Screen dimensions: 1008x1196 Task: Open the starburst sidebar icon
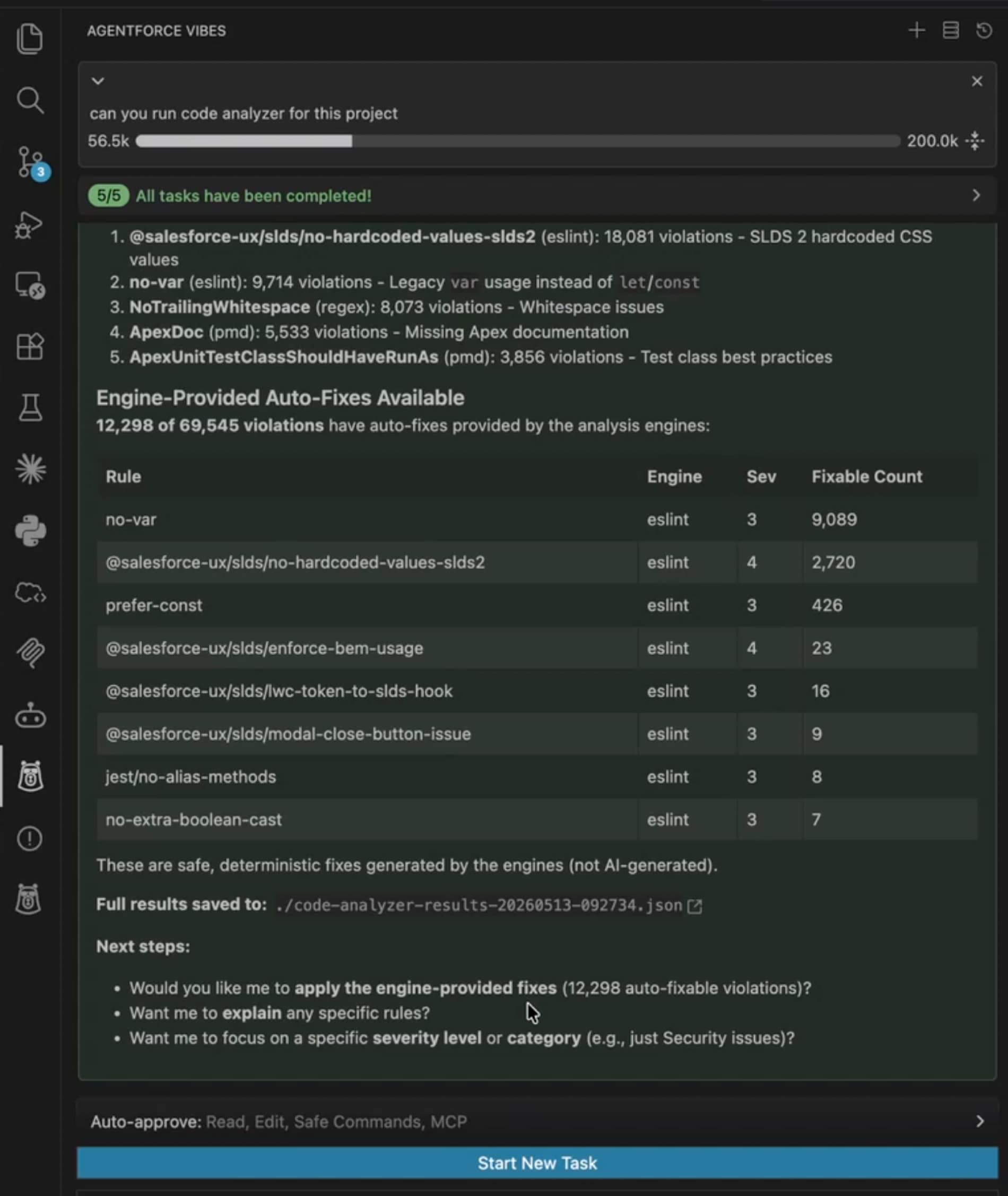tap(30, 469)
